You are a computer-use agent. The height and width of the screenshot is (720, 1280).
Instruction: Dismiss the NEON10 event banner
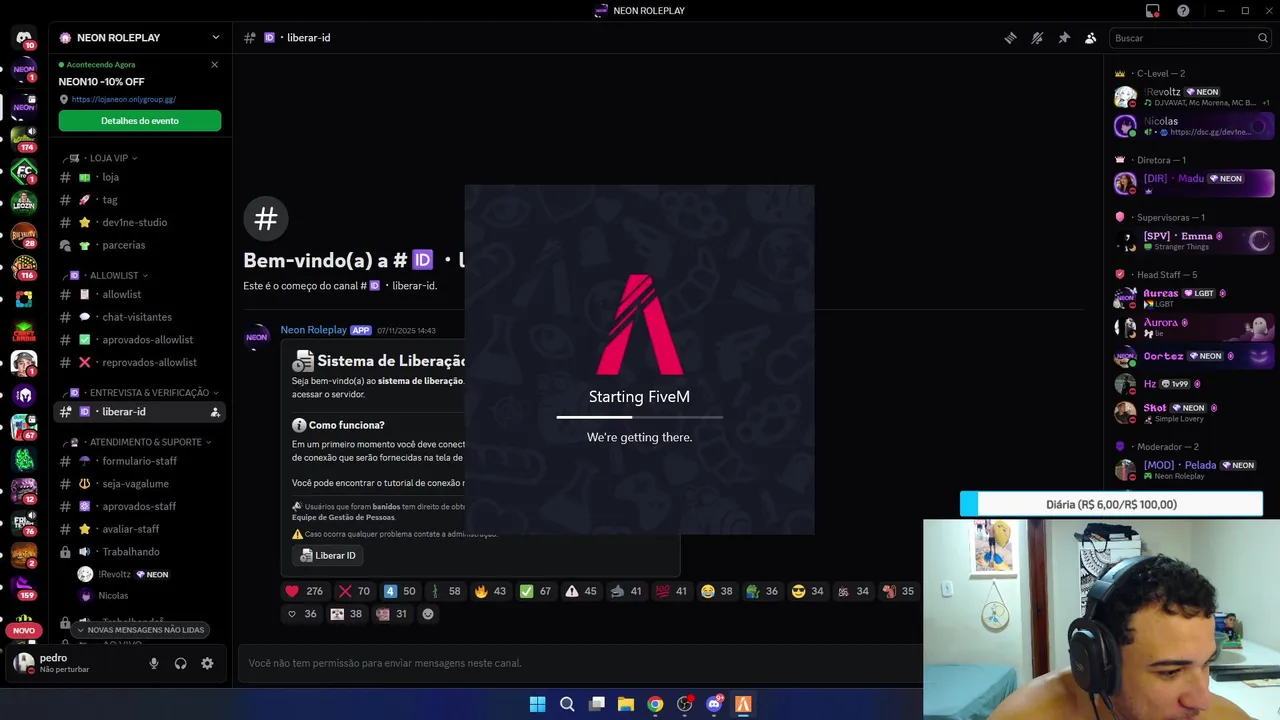[214, 65]
